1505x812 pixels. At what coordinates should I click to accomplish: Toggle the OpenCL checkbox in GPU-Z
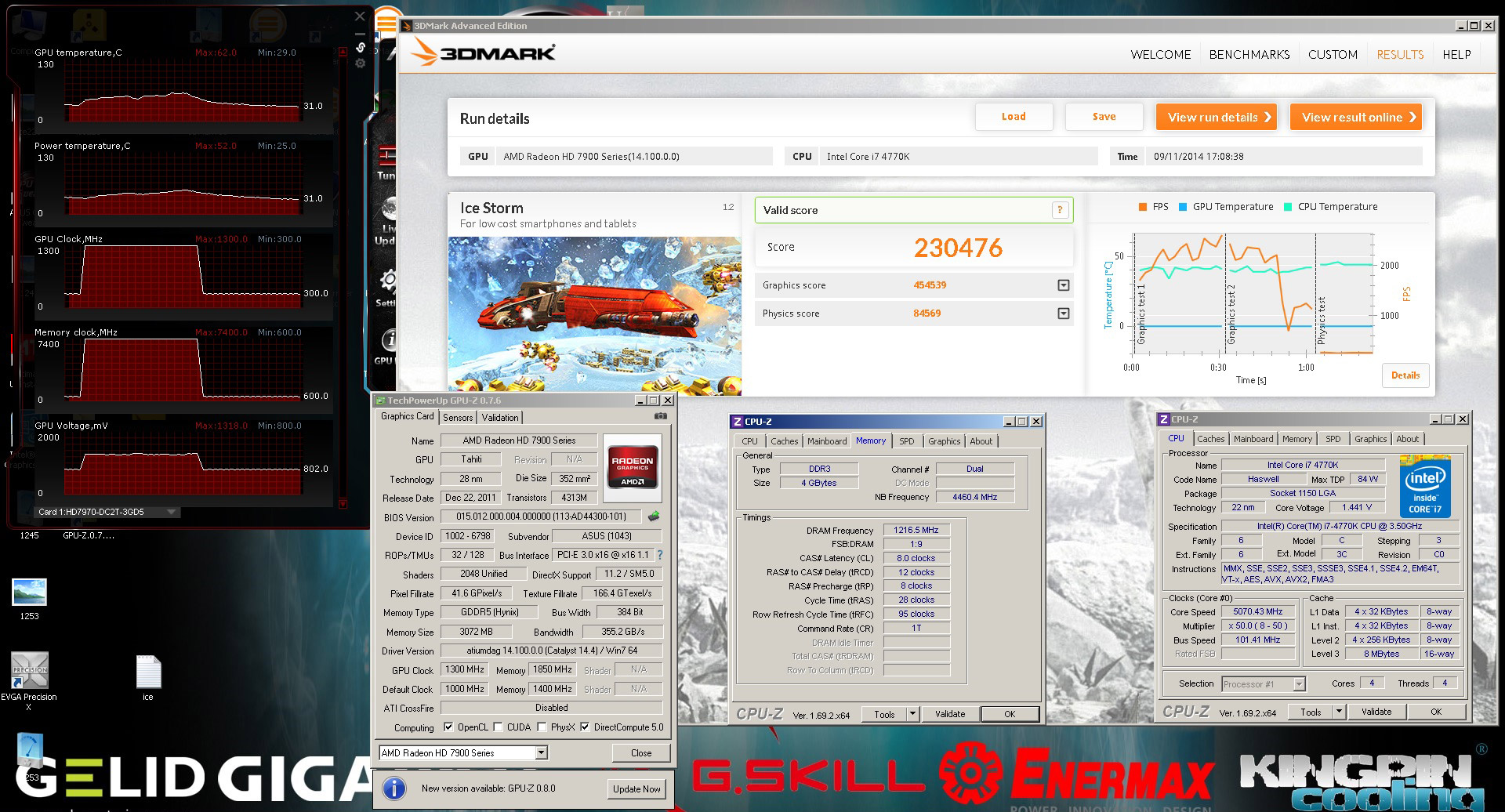tap(448, 727)
